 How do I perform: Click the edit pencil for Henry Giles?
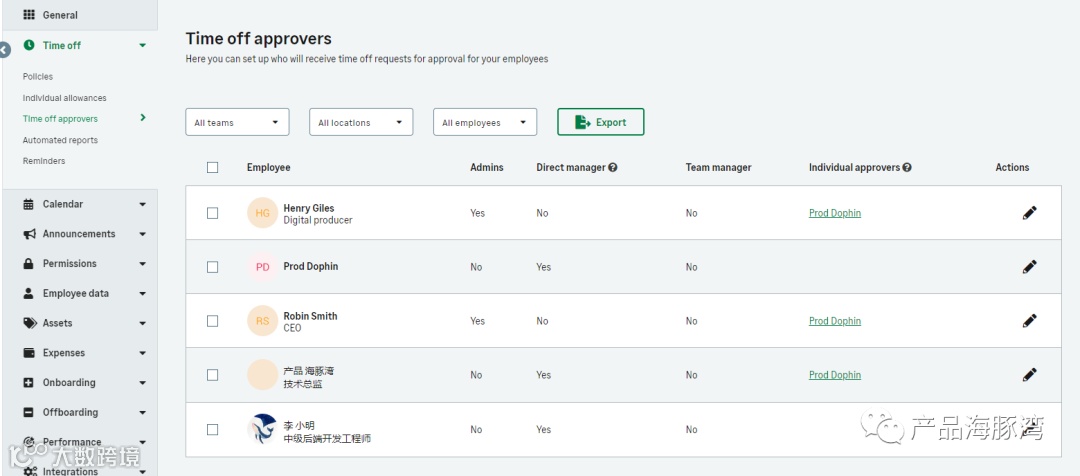(x=1029, y=213)
